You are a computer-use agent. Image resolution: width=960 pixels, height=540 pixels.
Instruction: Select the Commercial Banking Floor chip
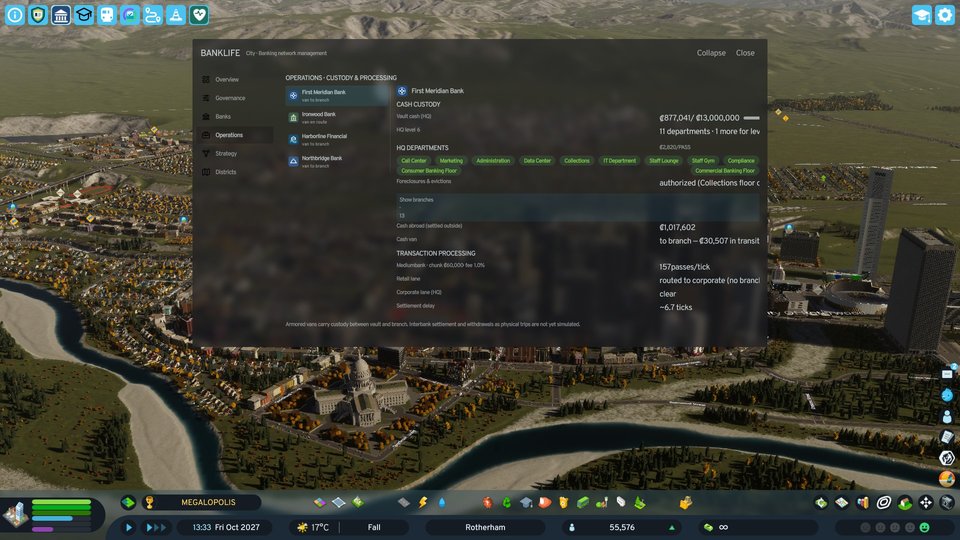tap(725, 171)
